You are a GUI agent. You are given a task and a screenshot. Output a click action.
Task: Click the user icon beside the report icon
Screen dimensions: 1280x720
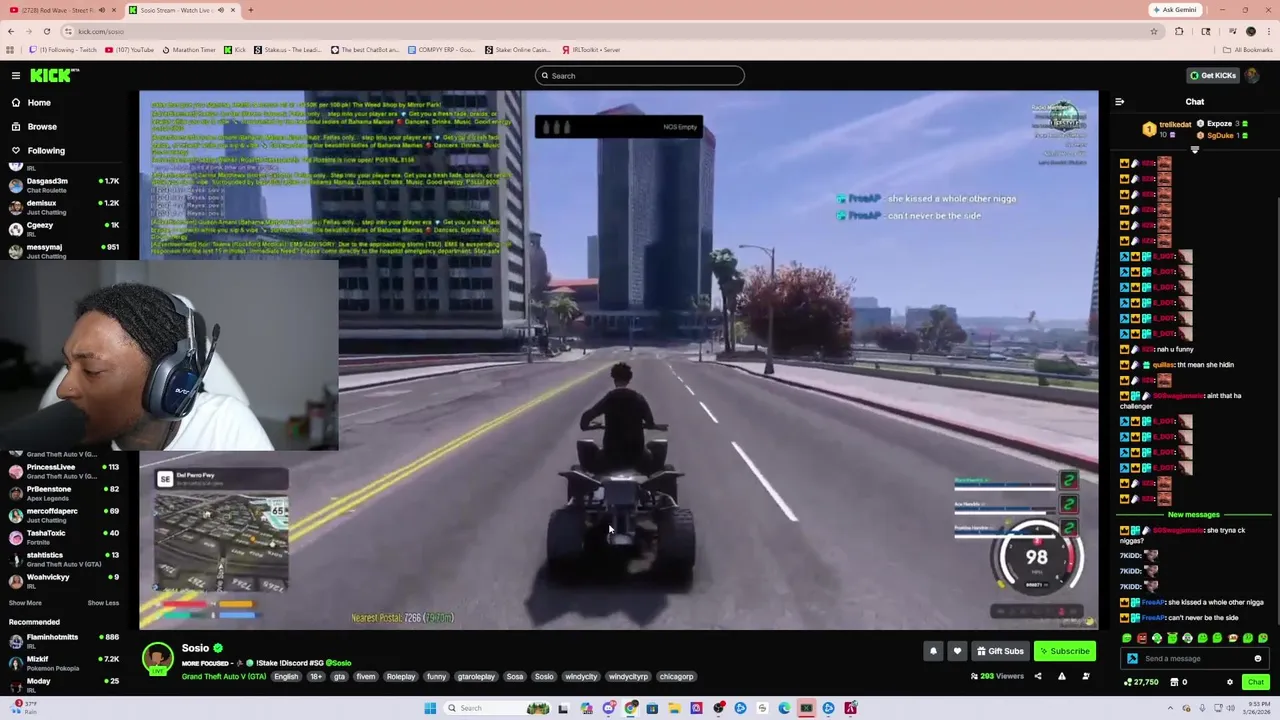[1085, 677]
